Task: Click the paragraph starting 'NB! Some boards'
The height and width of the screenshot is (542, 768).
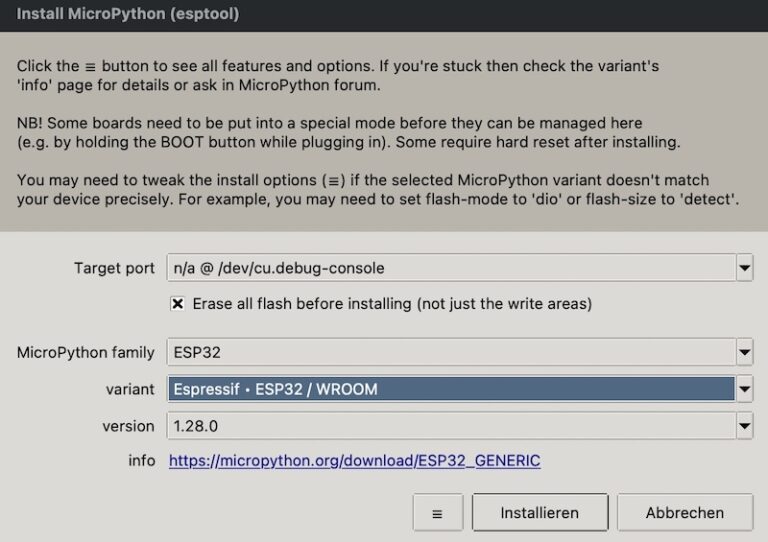Action: tap(349, 133)
